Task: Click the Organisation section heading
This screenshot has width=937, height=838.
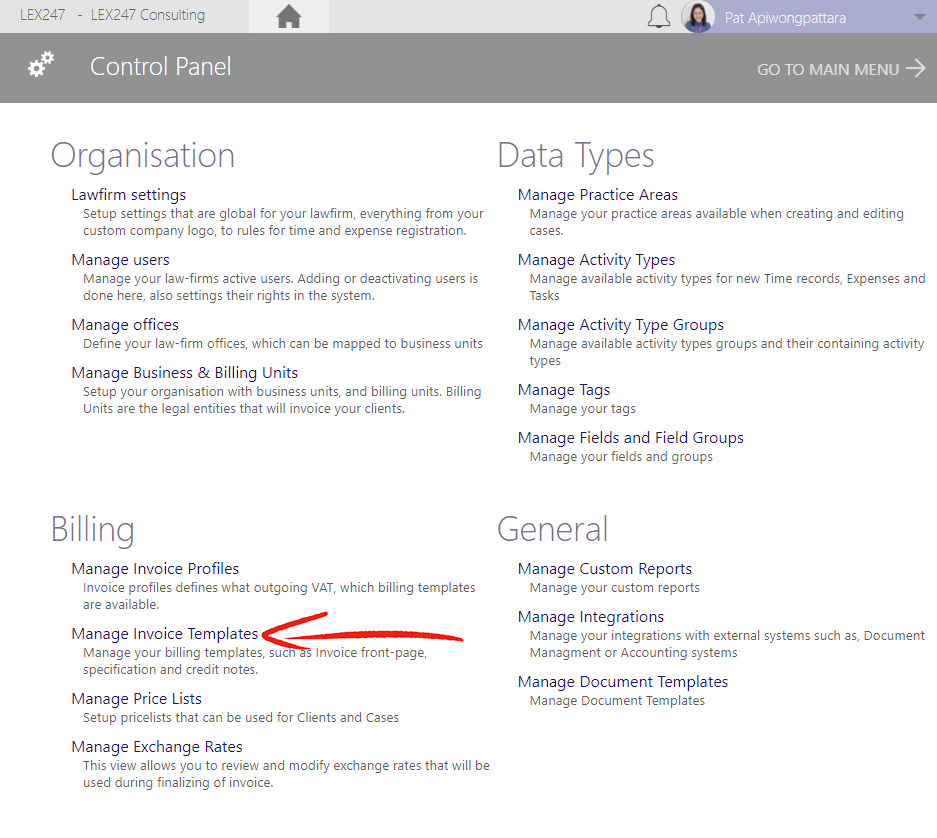Action: click(143, 155)
